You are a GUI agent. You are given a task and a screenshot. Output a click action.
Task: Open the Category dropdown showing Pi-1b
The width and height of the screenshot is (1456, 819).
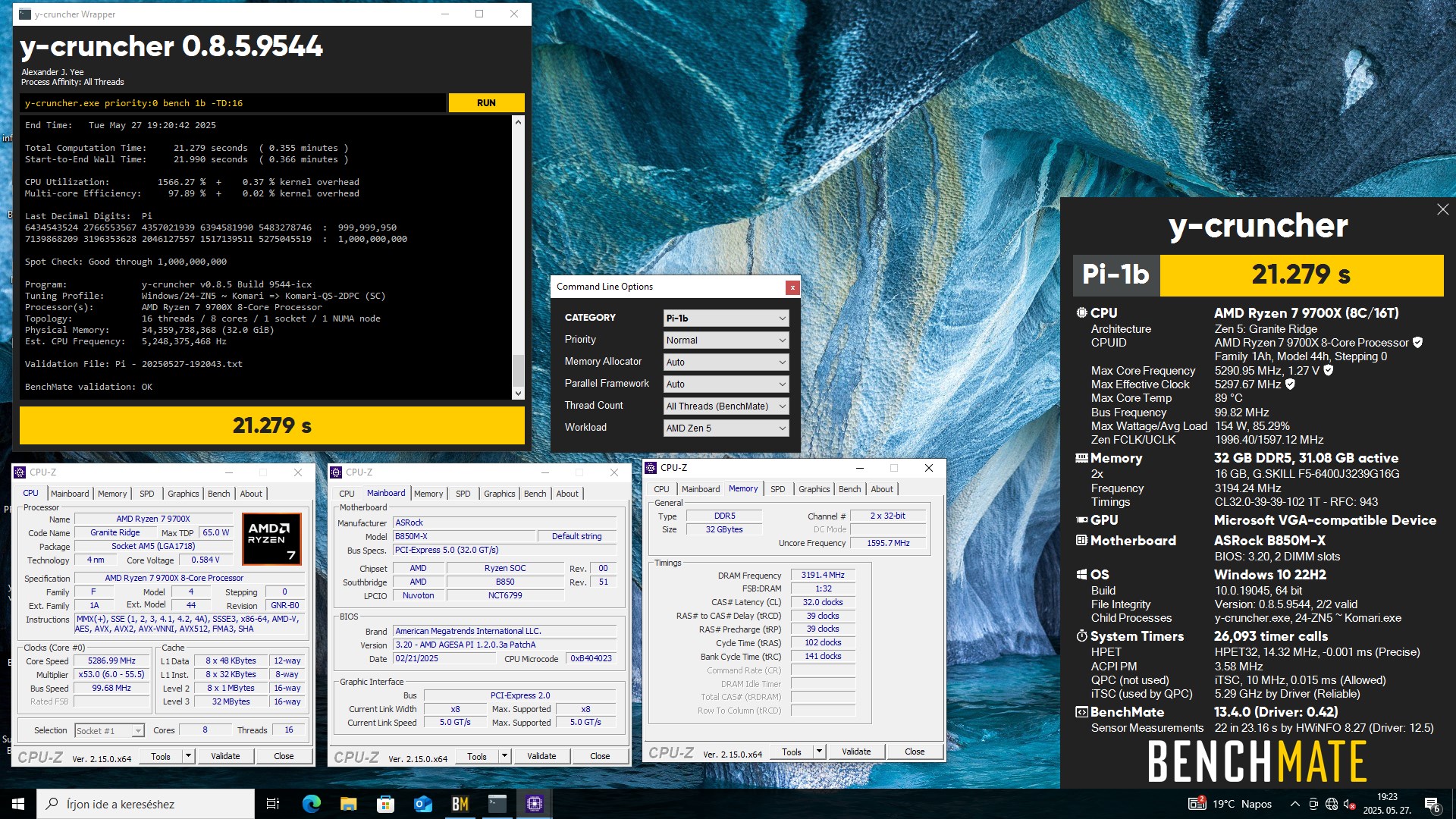[x=726, y=318]
